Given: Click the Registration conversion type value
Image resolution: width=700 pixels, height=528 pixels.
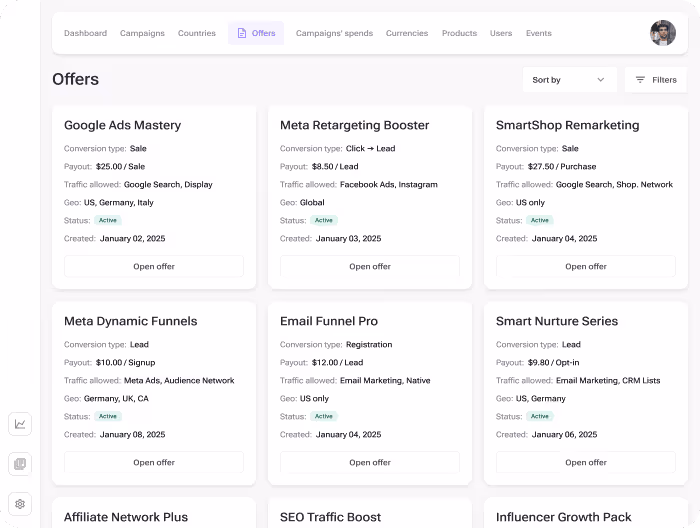Looking at the screenshot, I should 369,345.
